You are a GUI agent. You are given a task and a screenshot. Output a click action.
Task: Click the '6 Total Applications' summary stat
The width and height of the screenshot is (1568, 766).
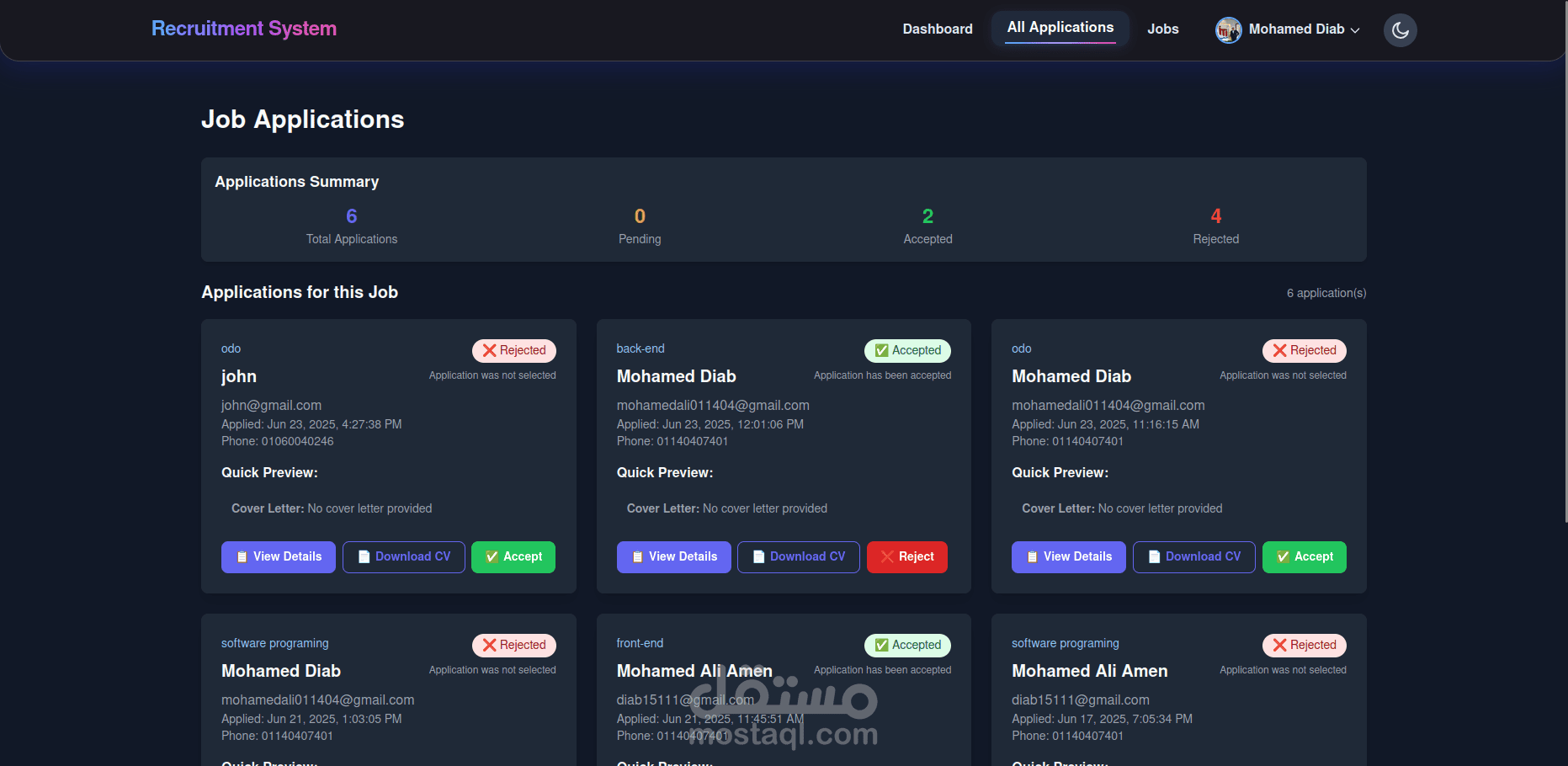(352, 226)
